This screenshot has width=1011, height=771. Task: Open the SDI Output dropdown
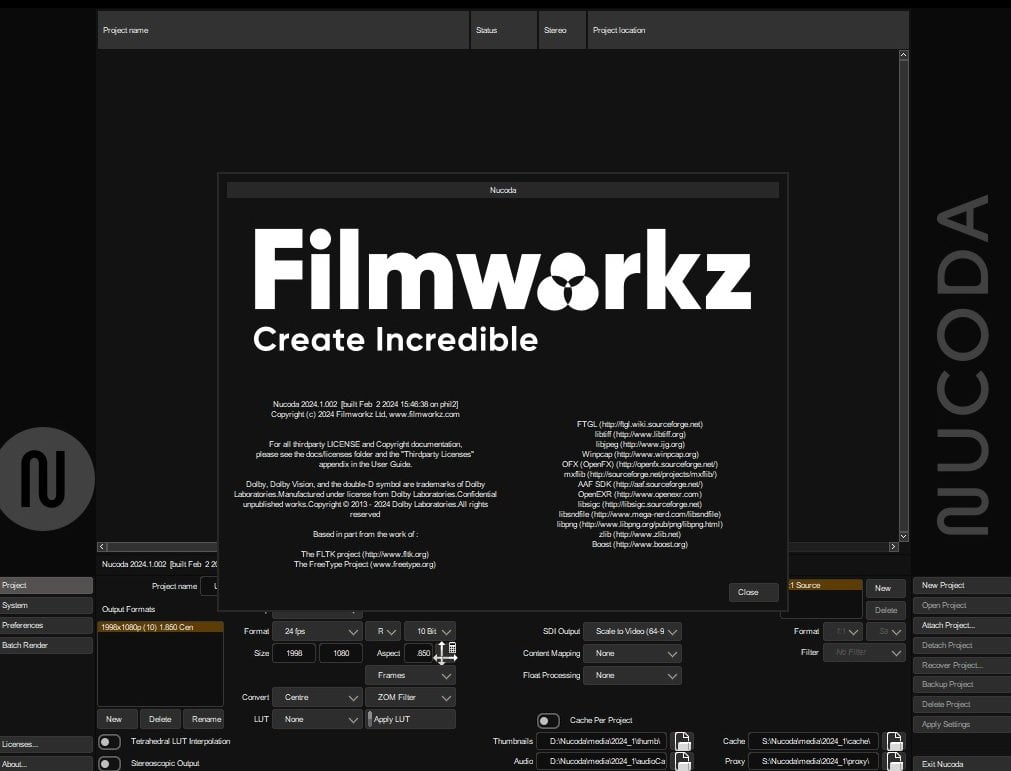point(632,631)
